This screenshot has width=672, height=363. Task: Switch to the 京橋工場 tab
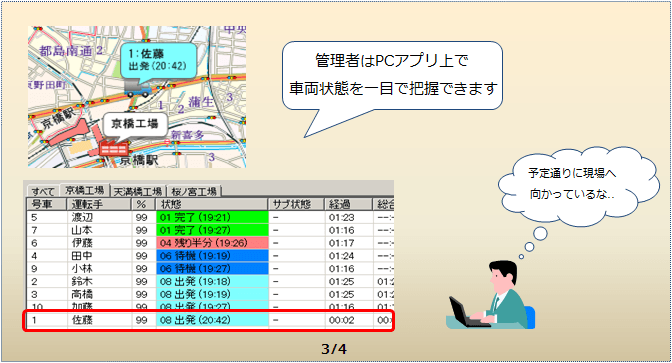point(85,190)
